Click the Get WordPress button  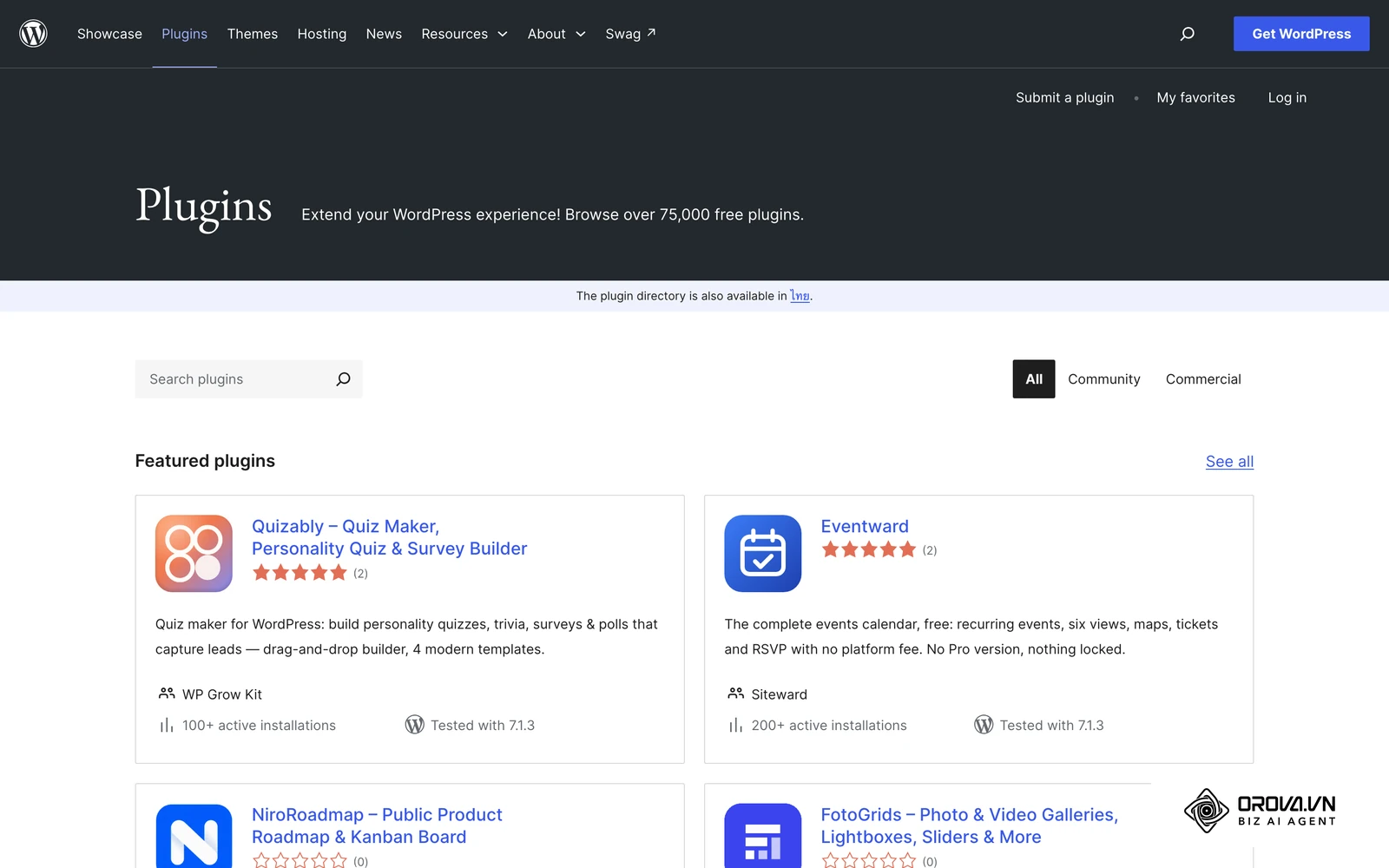click(1301, 34)
